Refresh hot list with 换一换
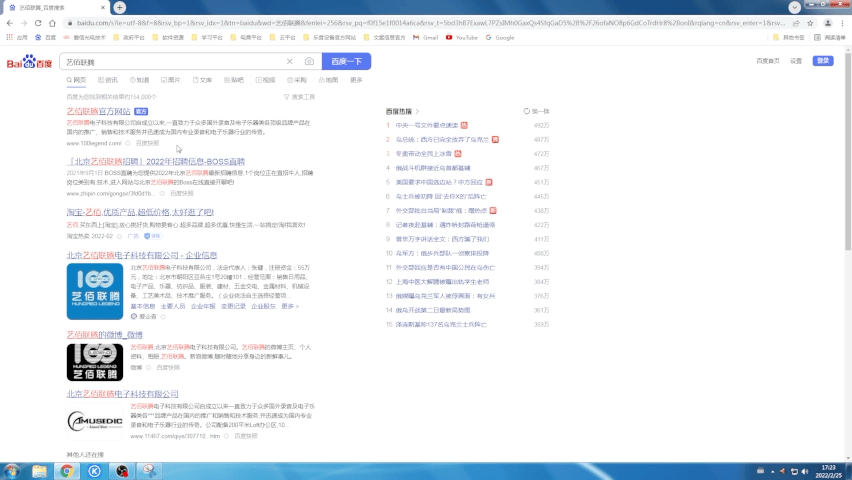852x480 pixels. click(536, 111)
